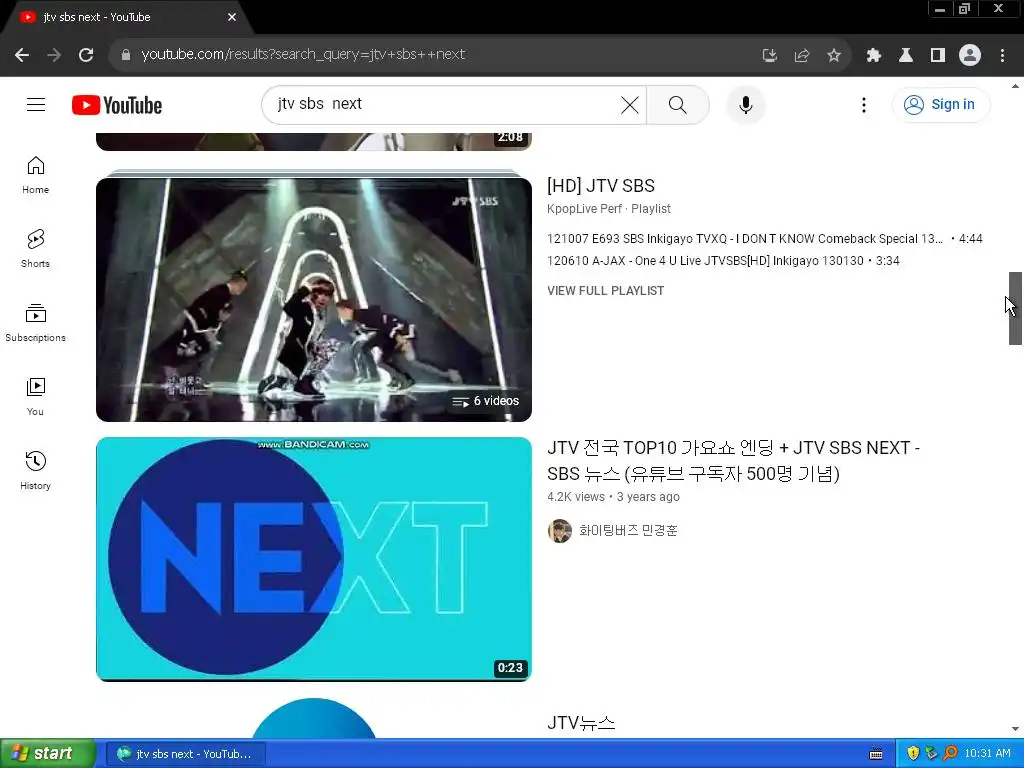Open Shorts in sidebar
Screen dimensions: 1024x768
[x=35, y=249]
